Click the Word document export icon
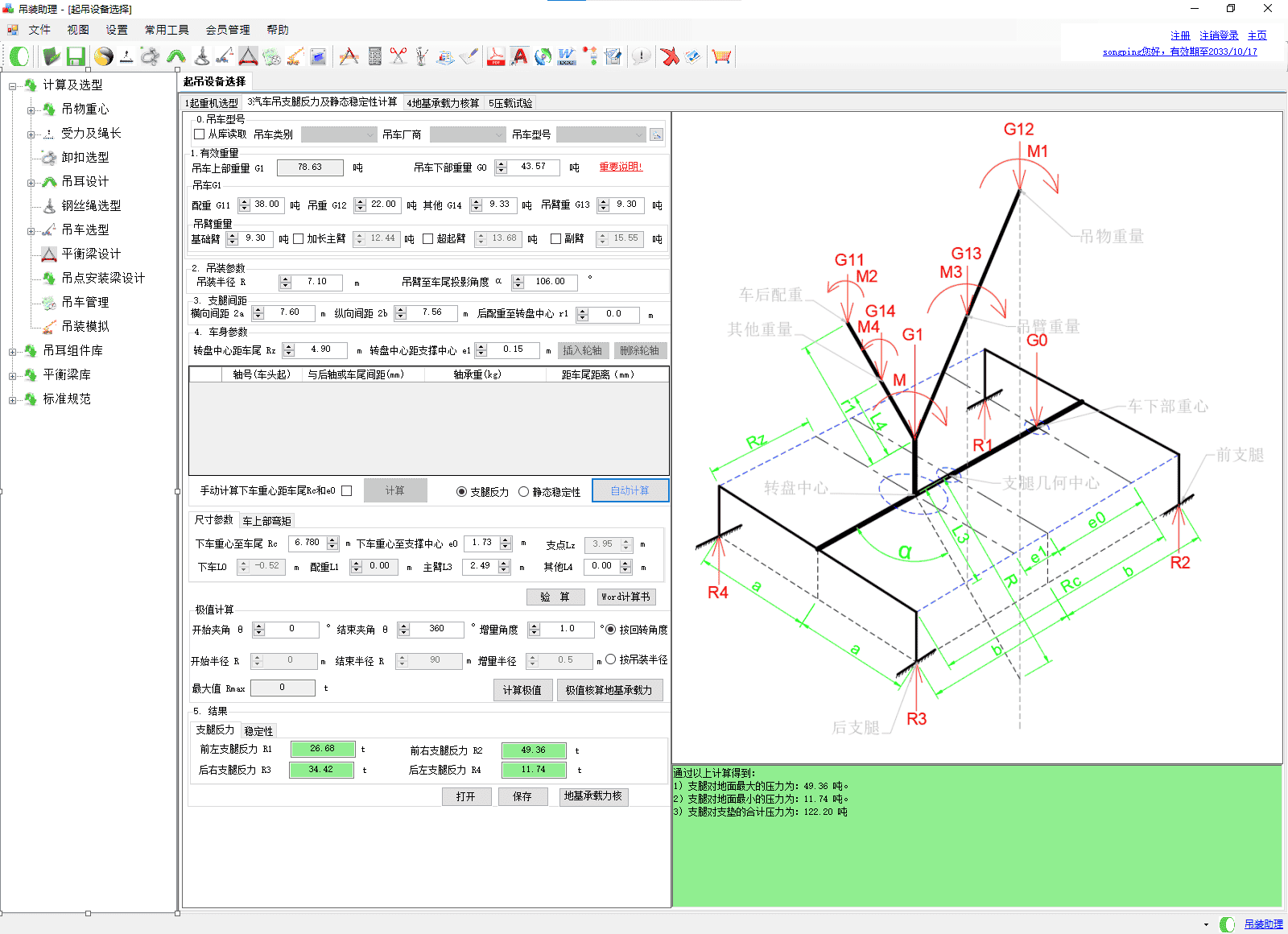The height and width of the screenshot is (934, 1288). pos(567,56)
